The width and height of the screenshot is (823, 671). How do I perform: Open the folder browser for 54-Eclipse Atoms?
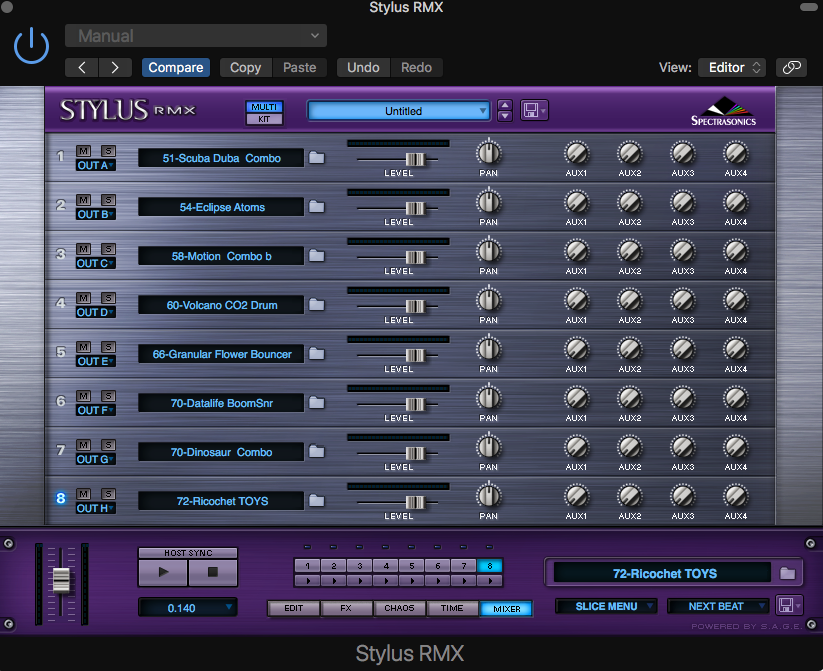click(316, 206)
